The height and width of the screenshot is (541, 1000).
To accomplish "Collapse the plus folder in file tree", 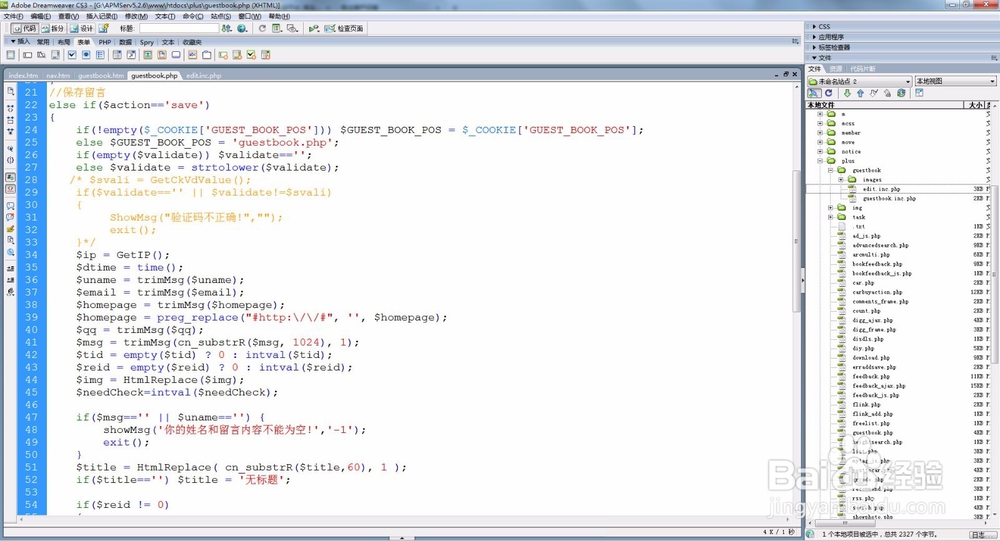I will [x=821, y=161].
